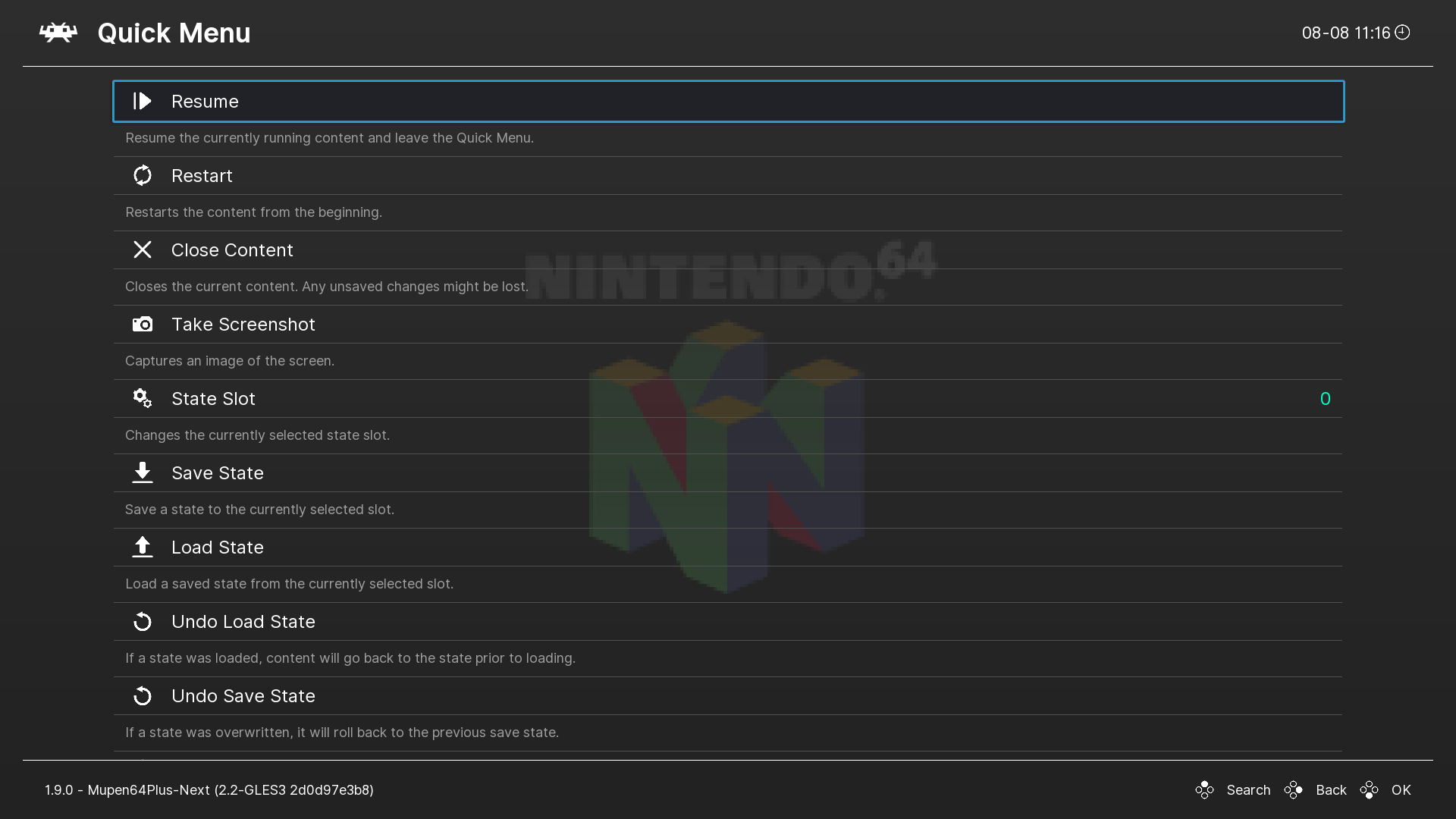Click the Restart circular arrows icon

pos(143,175)
